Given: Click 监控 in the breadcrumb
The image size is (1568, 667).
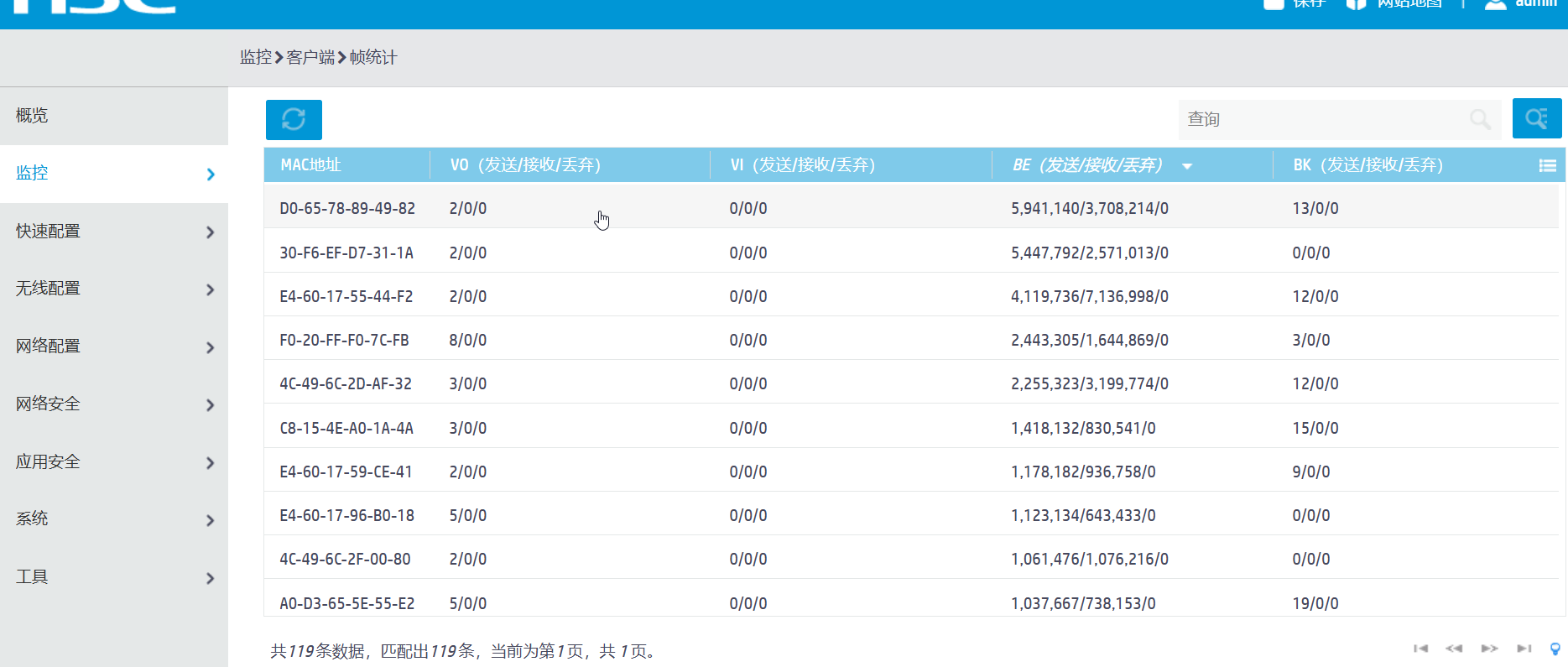Looking at the screenshot, I should click(x=256, y=57).
